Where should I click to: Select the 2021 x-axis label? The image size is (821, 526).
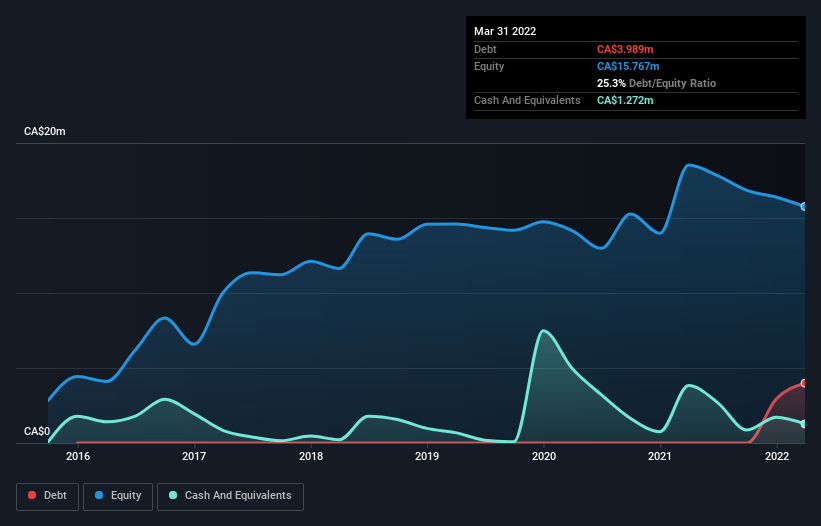tap(660, 456)
